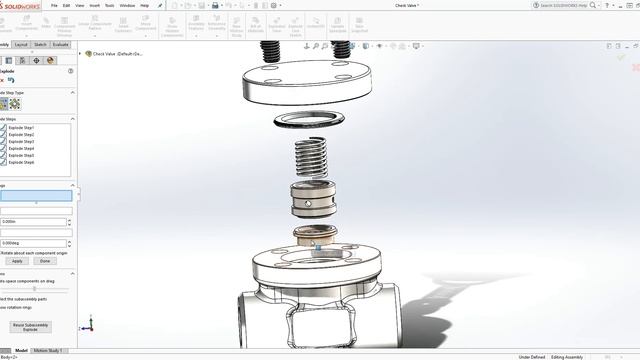This screenshot has width=640, height=360.
Task: Click the Linear Component Pattern tool
Action: (x=95, y=23)
